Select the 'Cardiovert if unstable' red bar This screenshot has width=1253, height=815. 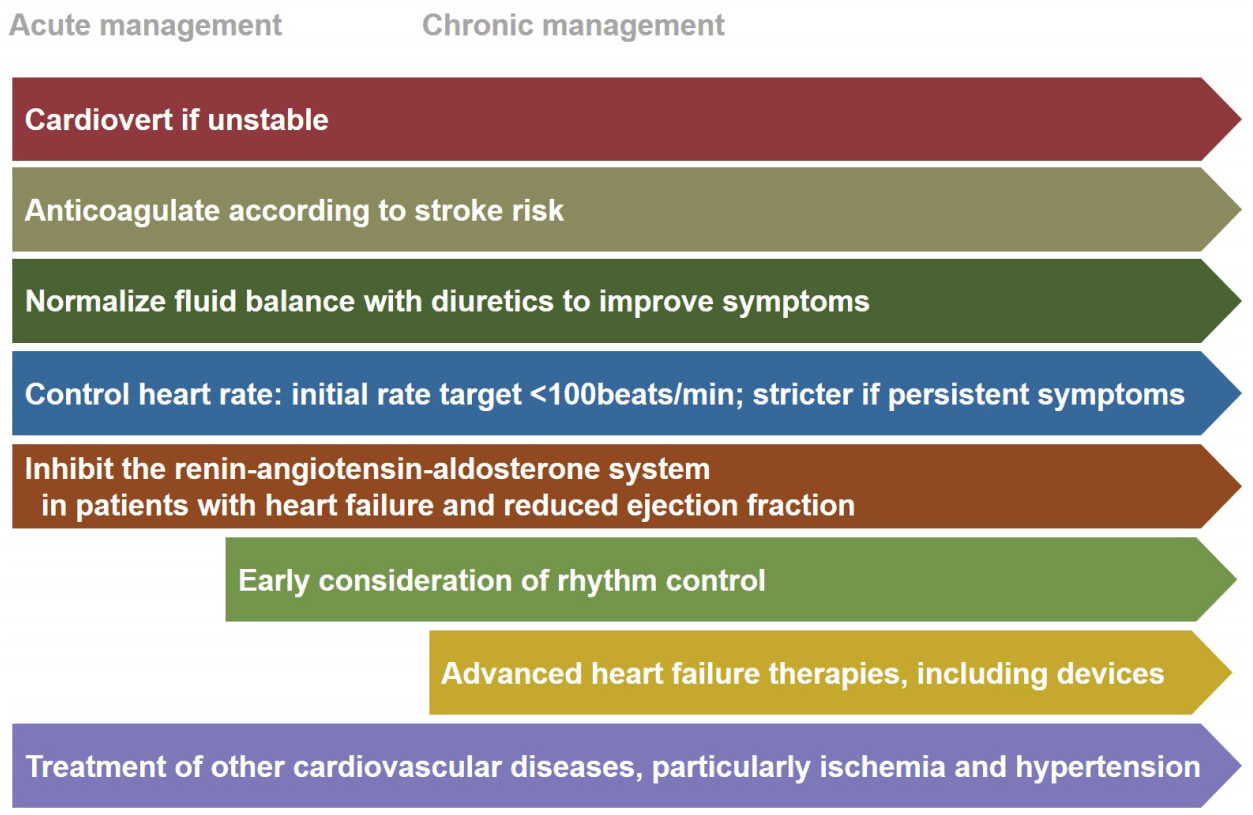click(x=626, y=119)
